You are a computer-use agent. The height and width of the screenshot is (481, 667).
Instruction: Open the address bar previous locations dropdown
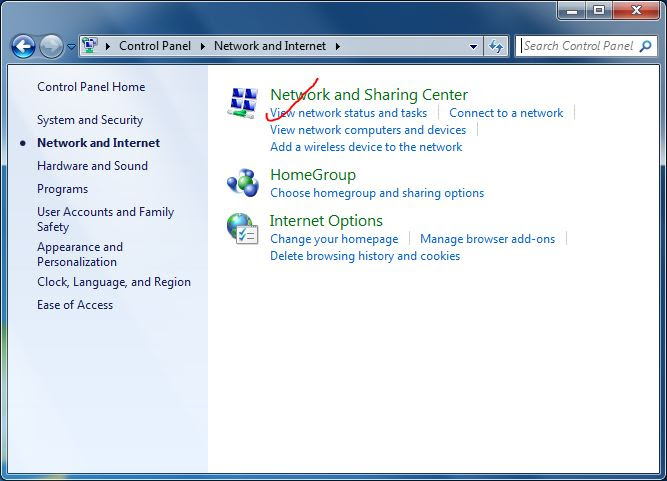[473, 46]
